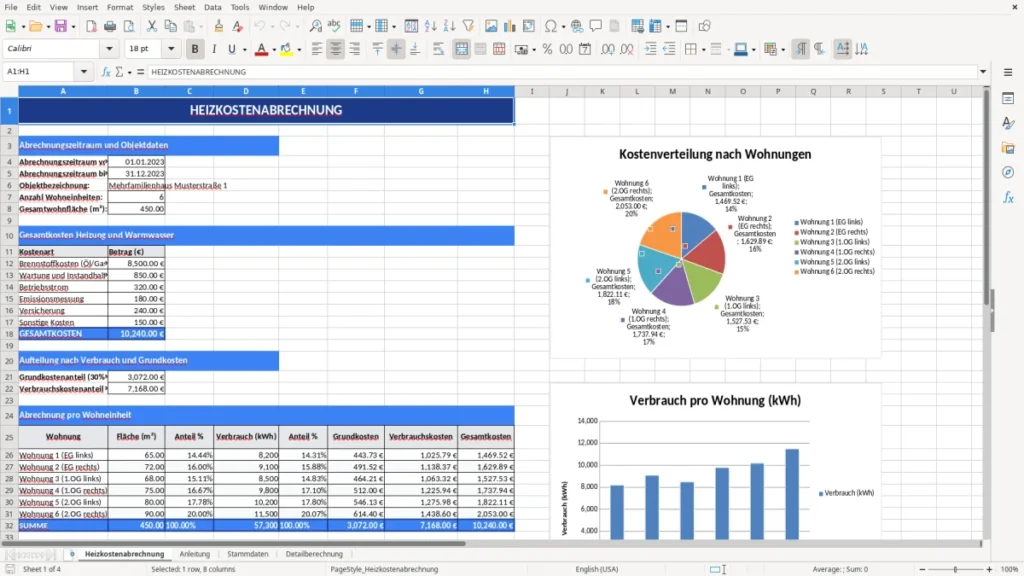The image size is (1024, 576).
Task: Toggle center vertically alignment
Action: (396, 49)
